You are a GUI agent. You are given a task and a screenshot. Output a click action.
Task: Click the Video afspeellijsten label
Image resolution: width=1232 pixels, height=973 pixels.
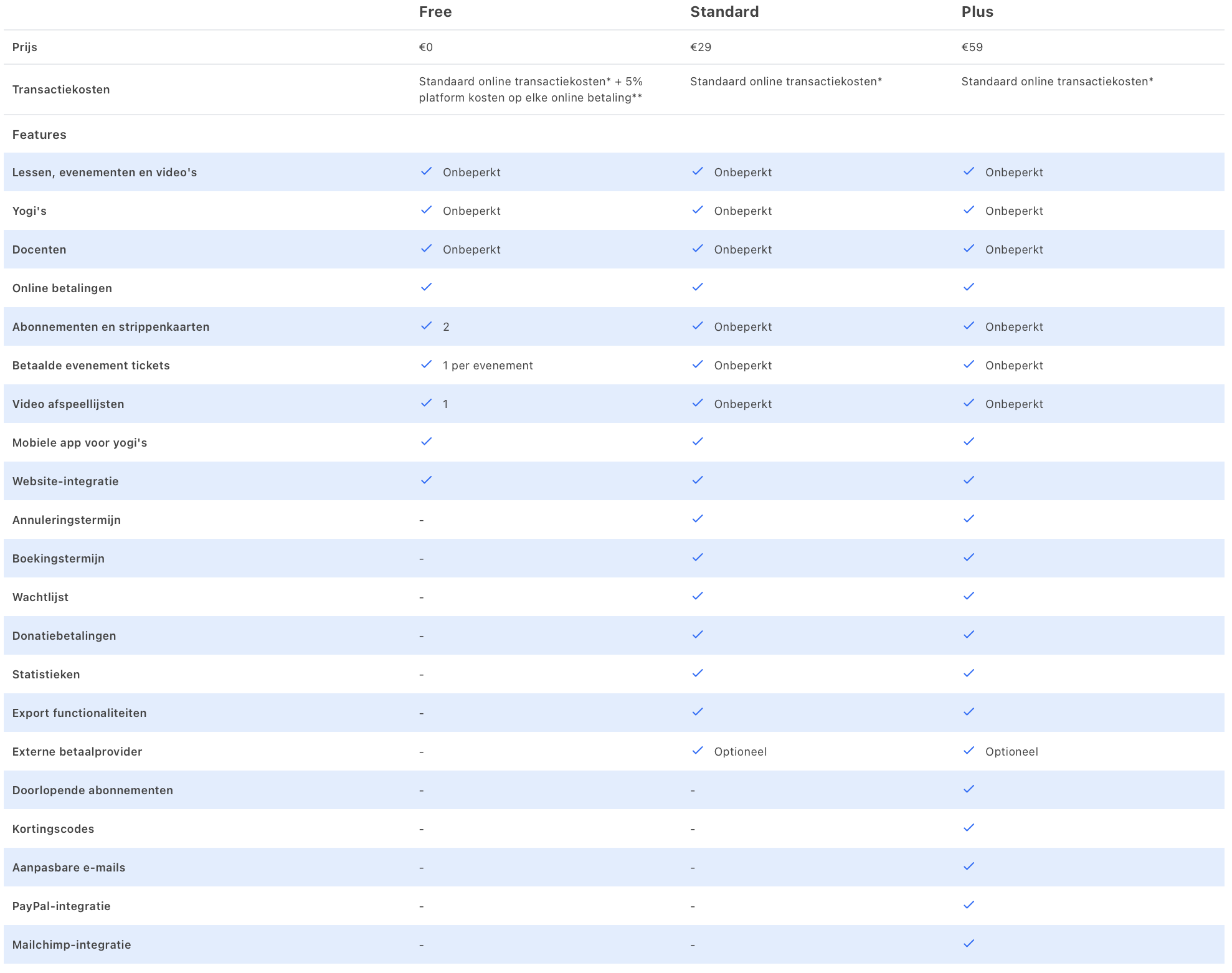point(69,404)
